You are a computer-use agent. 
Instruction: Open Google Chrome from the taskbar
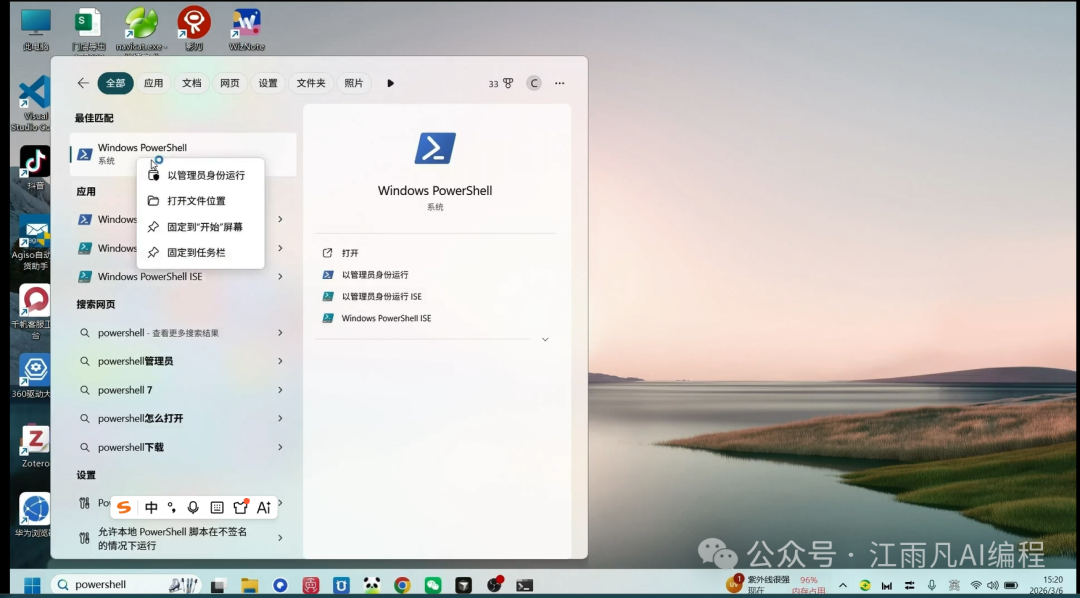(402, 585)
